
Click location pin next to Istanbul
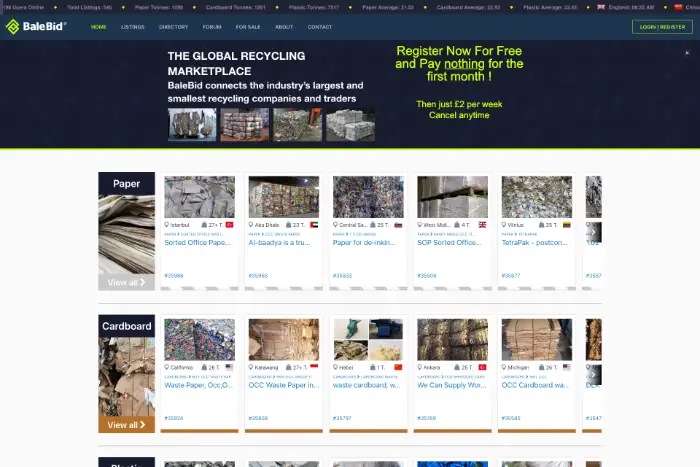pos(167,225)
